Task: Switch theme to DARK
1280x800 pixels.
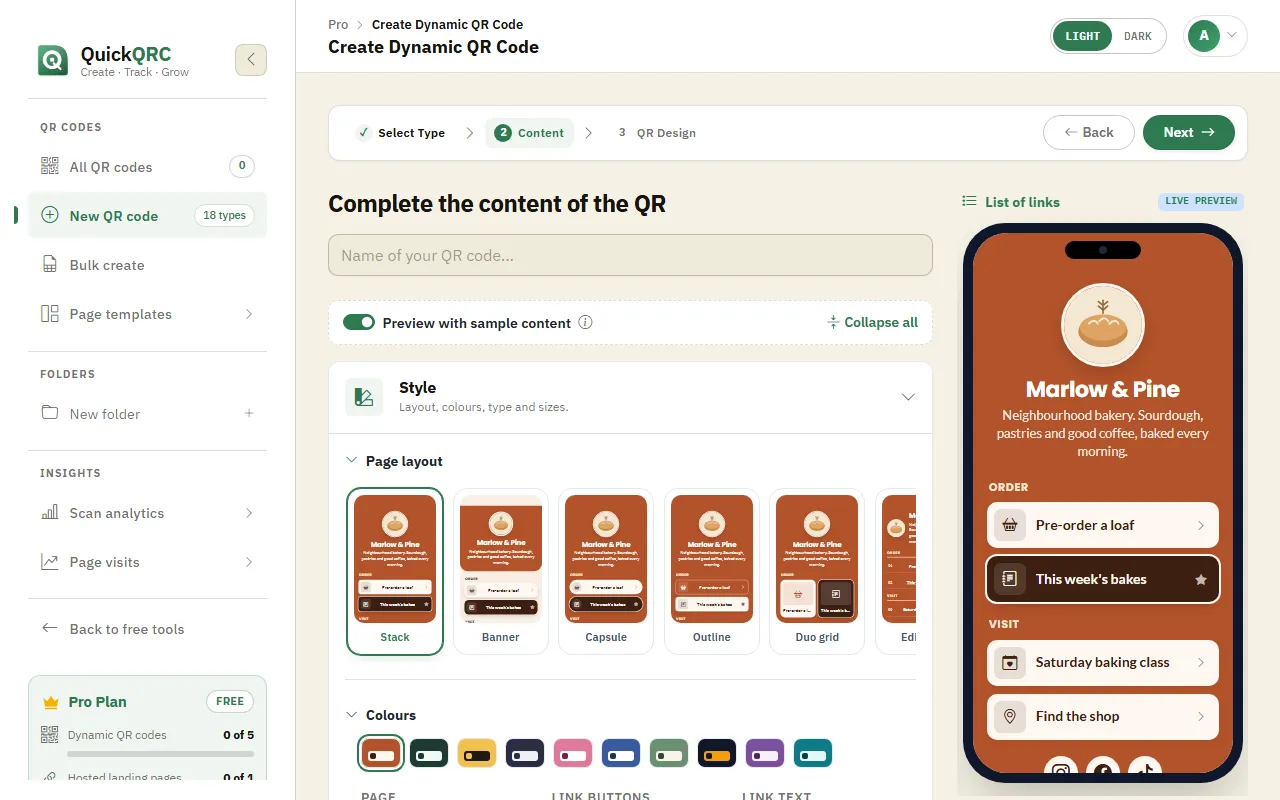Action: click(x=1138, y=36)
